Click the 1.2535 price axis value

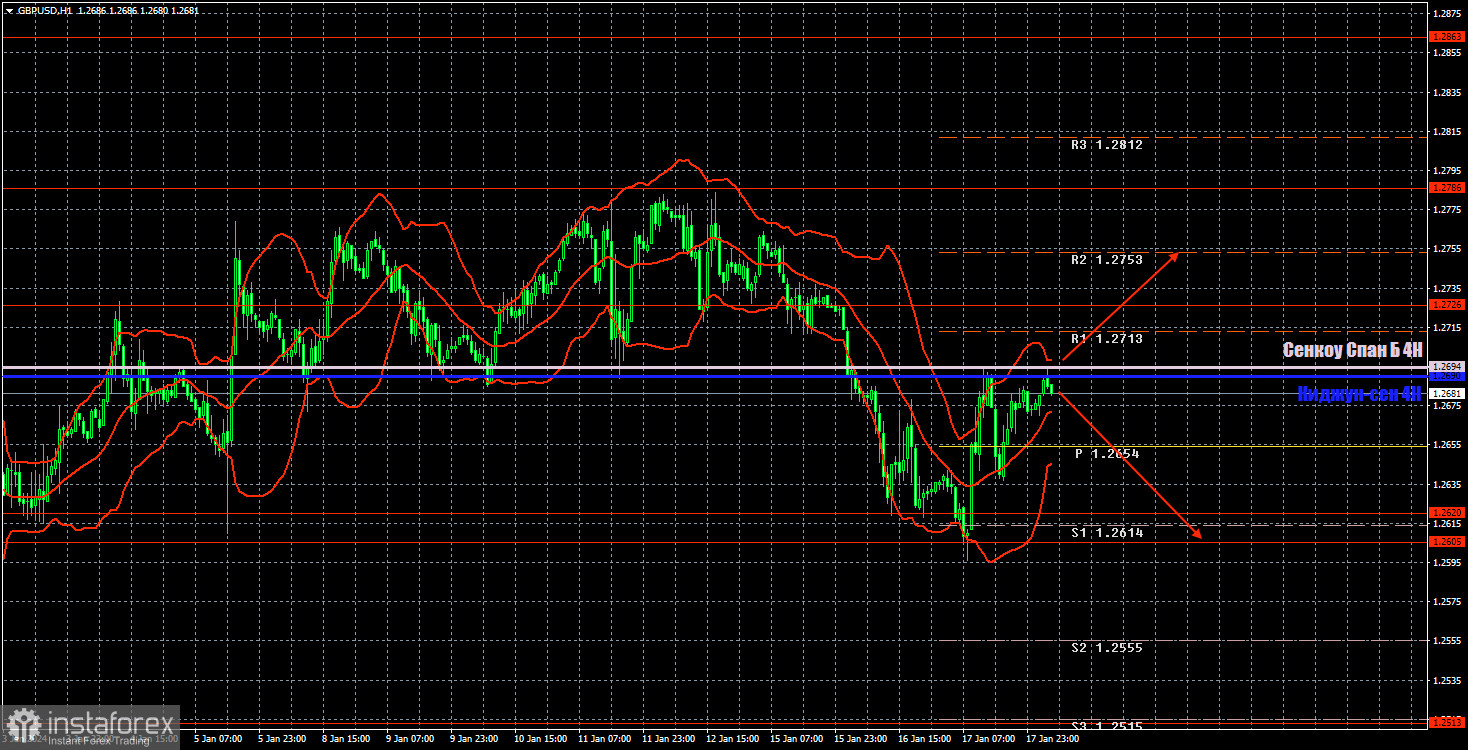tap(1447, 680)
